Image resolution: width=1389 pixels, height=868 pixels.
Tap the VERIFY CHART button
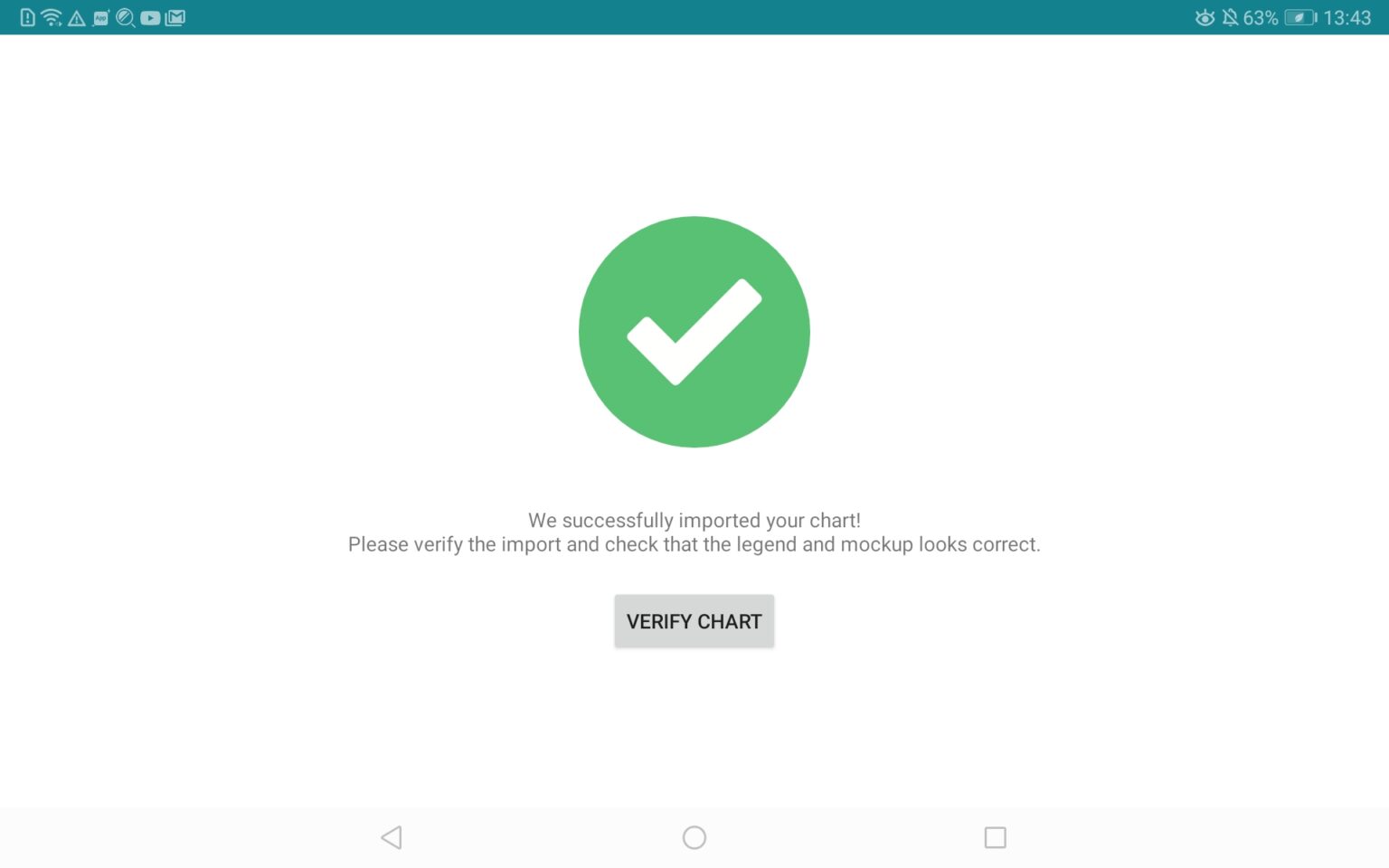(x=694, y=621)
